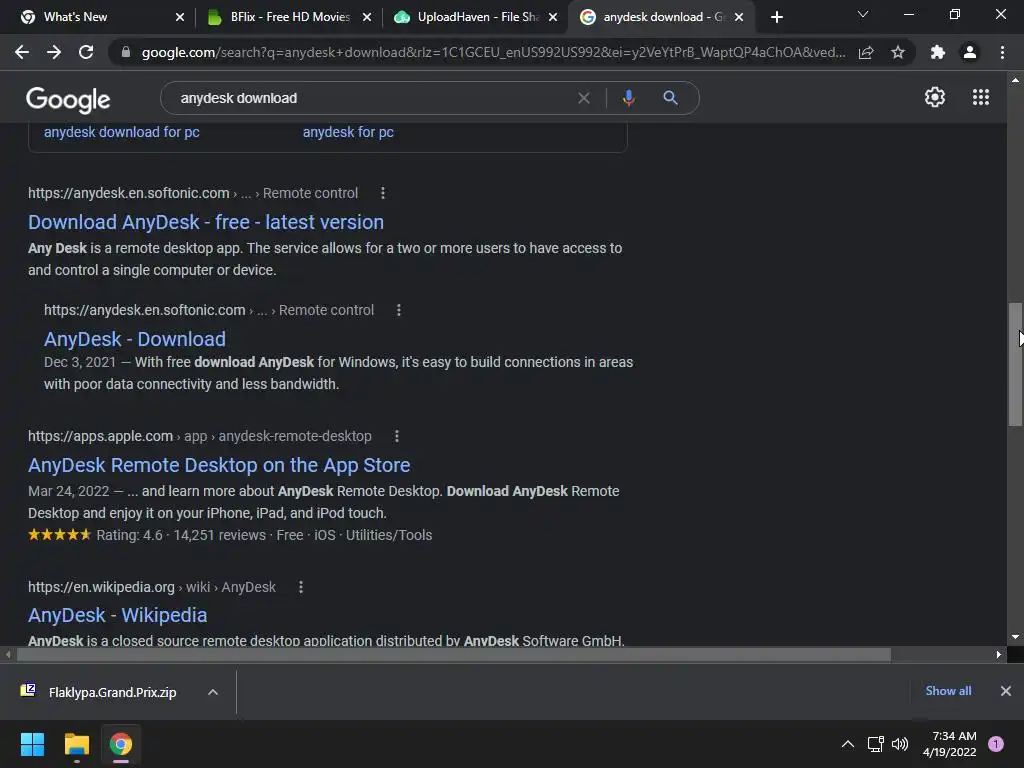The width and height of the screenshot is (1024, 768).
Task: Reload the current Google page
Action: tap(86, 52)
